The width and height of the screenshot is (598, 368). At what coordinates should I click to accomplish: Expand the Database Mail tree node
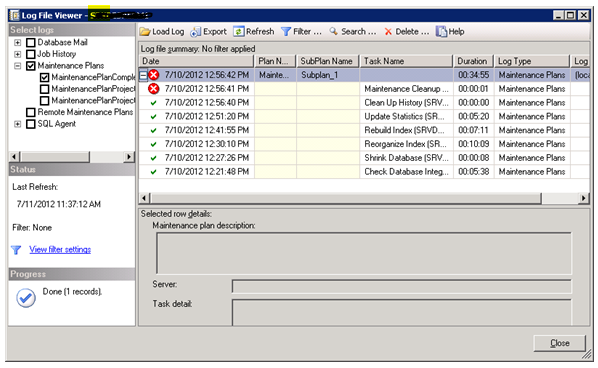(18, 42)
